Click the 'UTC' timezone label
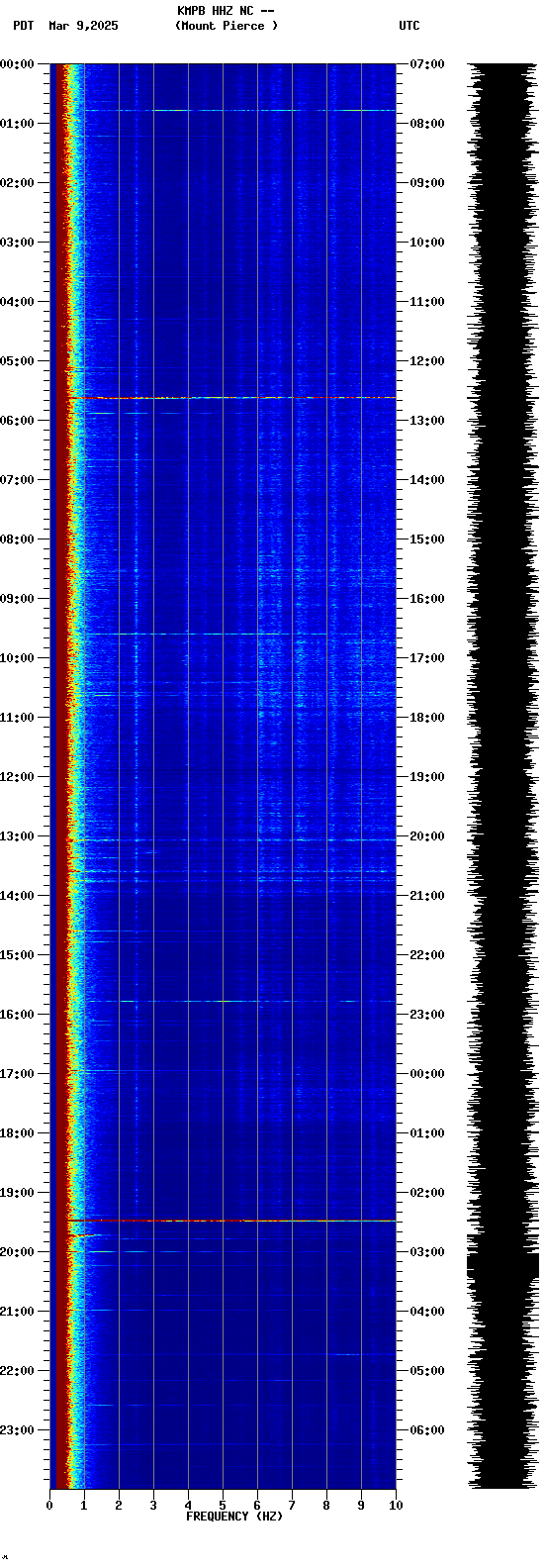The image size is (546, 1568). 409,26
